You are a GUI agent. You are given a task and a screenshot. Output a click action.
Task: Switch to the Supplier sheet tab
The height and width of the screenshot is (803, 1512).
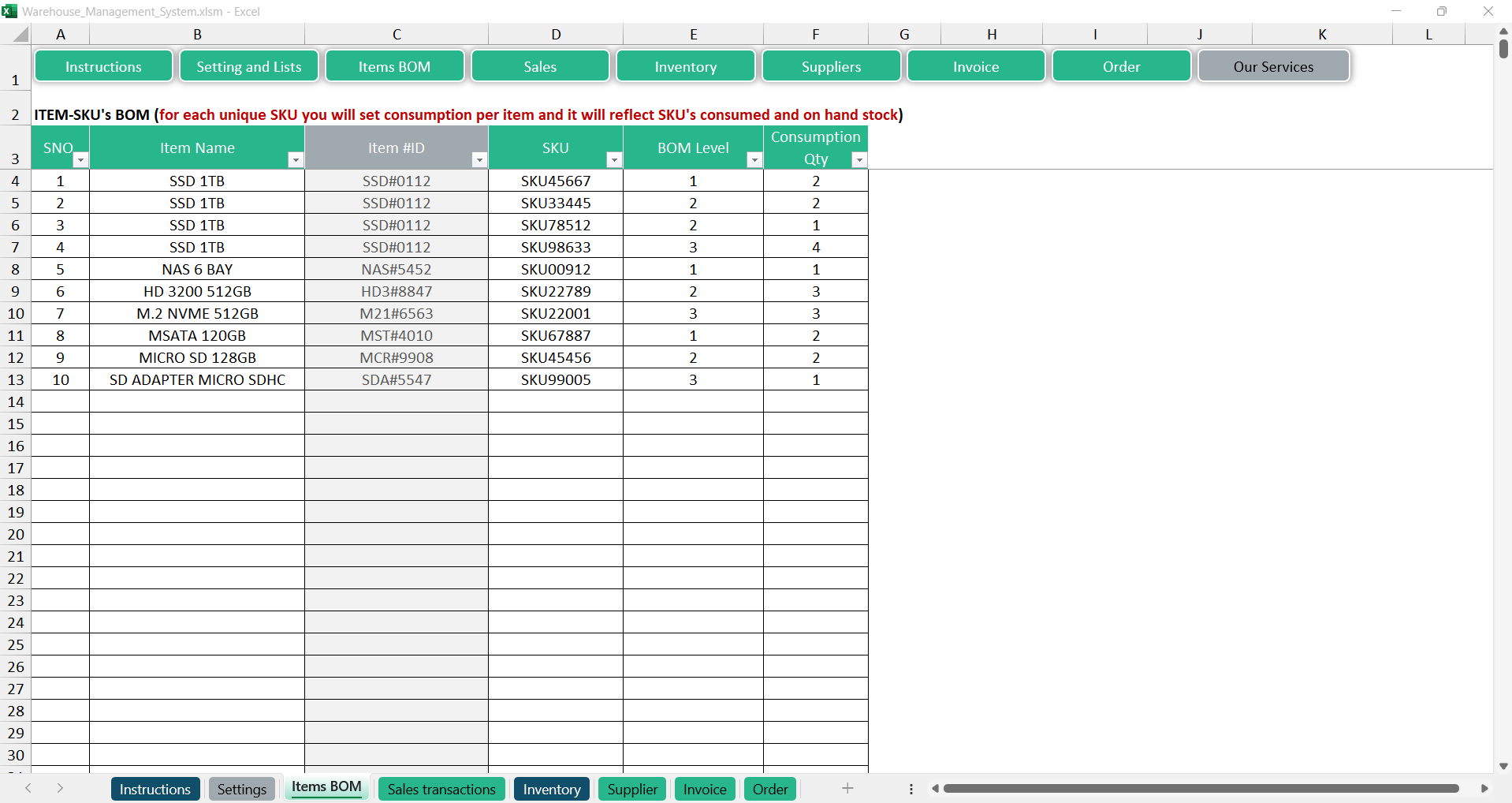coord(631,789)
